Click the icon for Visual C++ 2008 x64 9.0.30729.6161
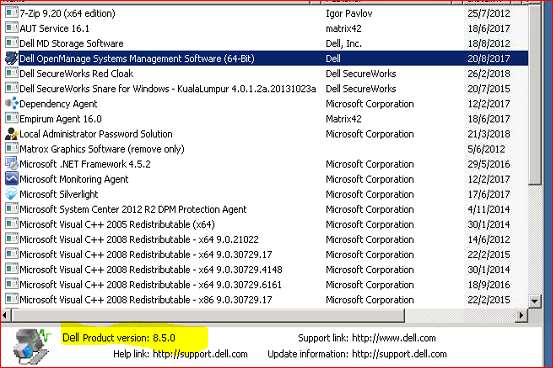Image resolution: width=553 pixels, height=368 pixels. click(x=12, y=284)
